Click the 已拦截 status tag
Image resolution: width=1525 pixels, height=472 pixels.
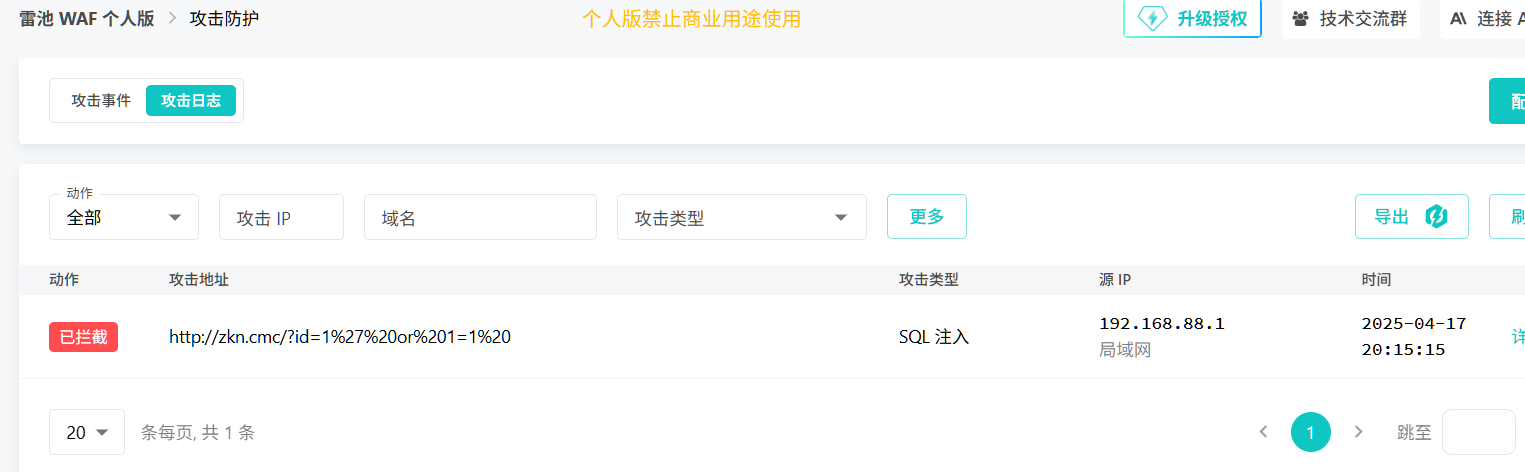pos(83,337)
